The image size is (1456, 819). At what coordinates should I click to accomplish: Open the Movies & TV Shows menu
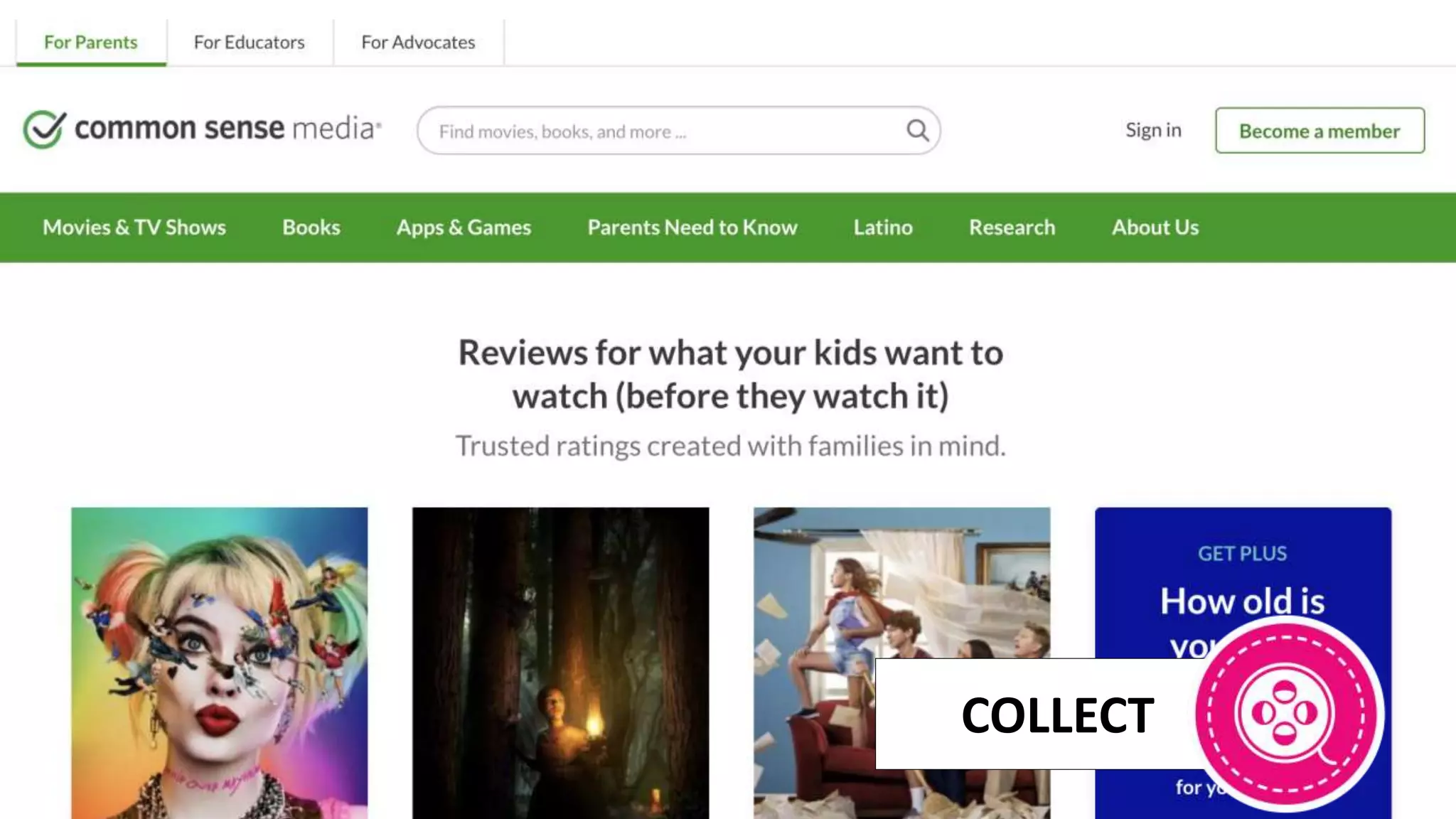pyautogui.click(x=134, y=227)
